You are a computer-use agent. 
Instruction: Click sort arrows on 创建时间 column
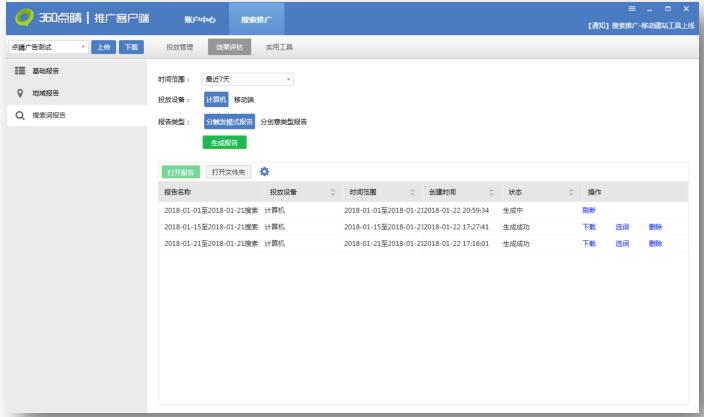[491, 191]
